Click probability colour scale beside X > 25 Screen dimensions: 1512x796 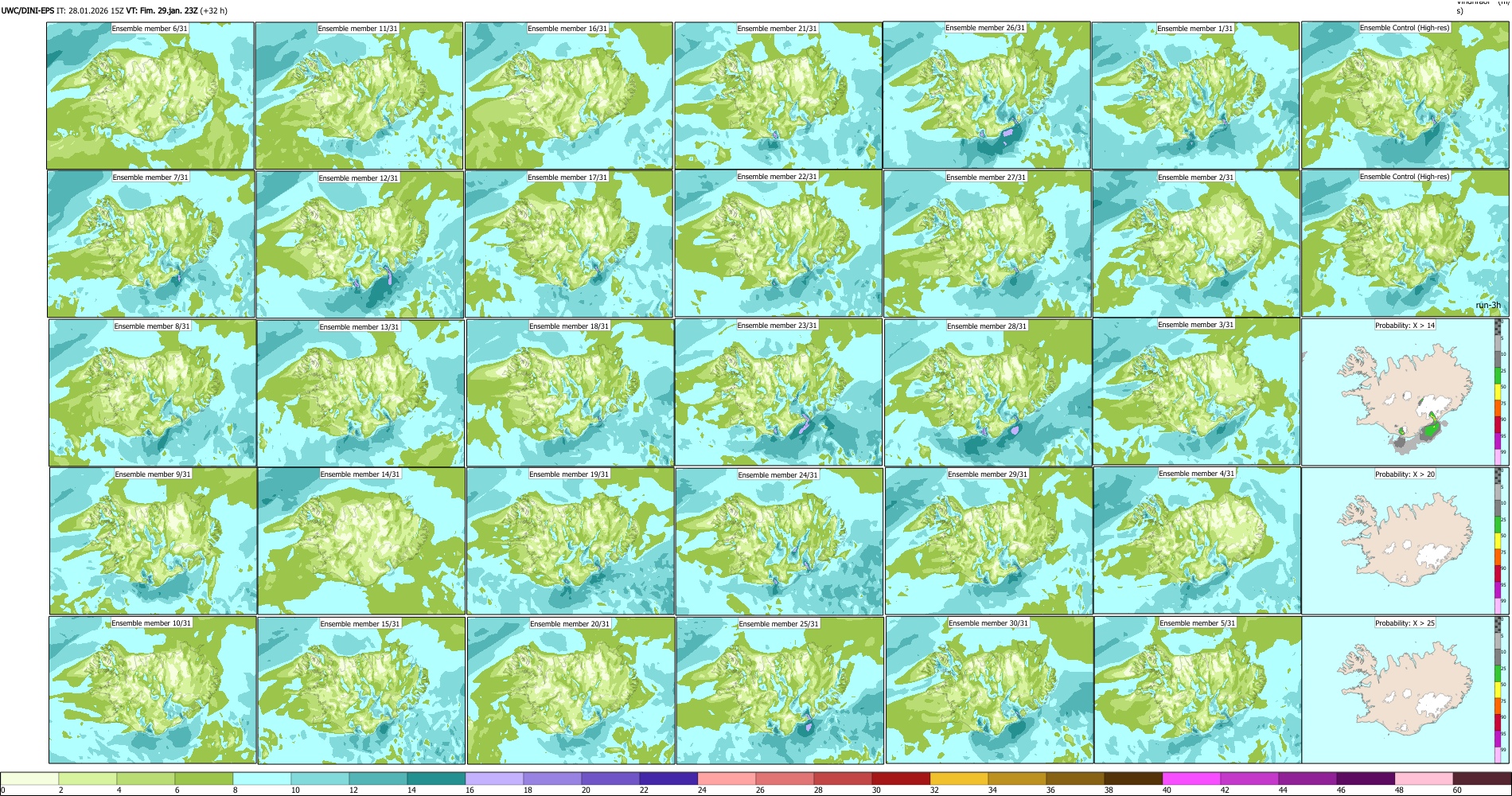[1498, 690]
